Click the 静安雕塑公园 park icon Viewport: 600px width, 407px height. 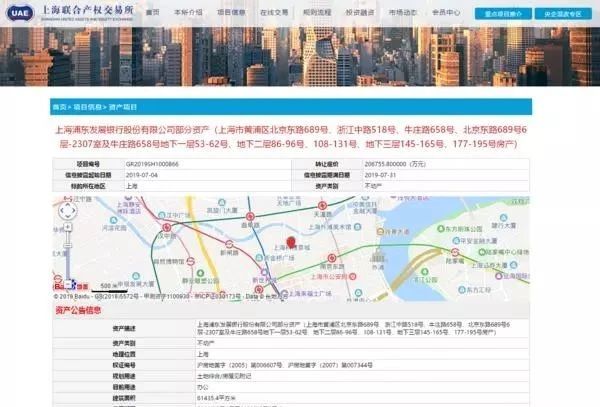200,273
